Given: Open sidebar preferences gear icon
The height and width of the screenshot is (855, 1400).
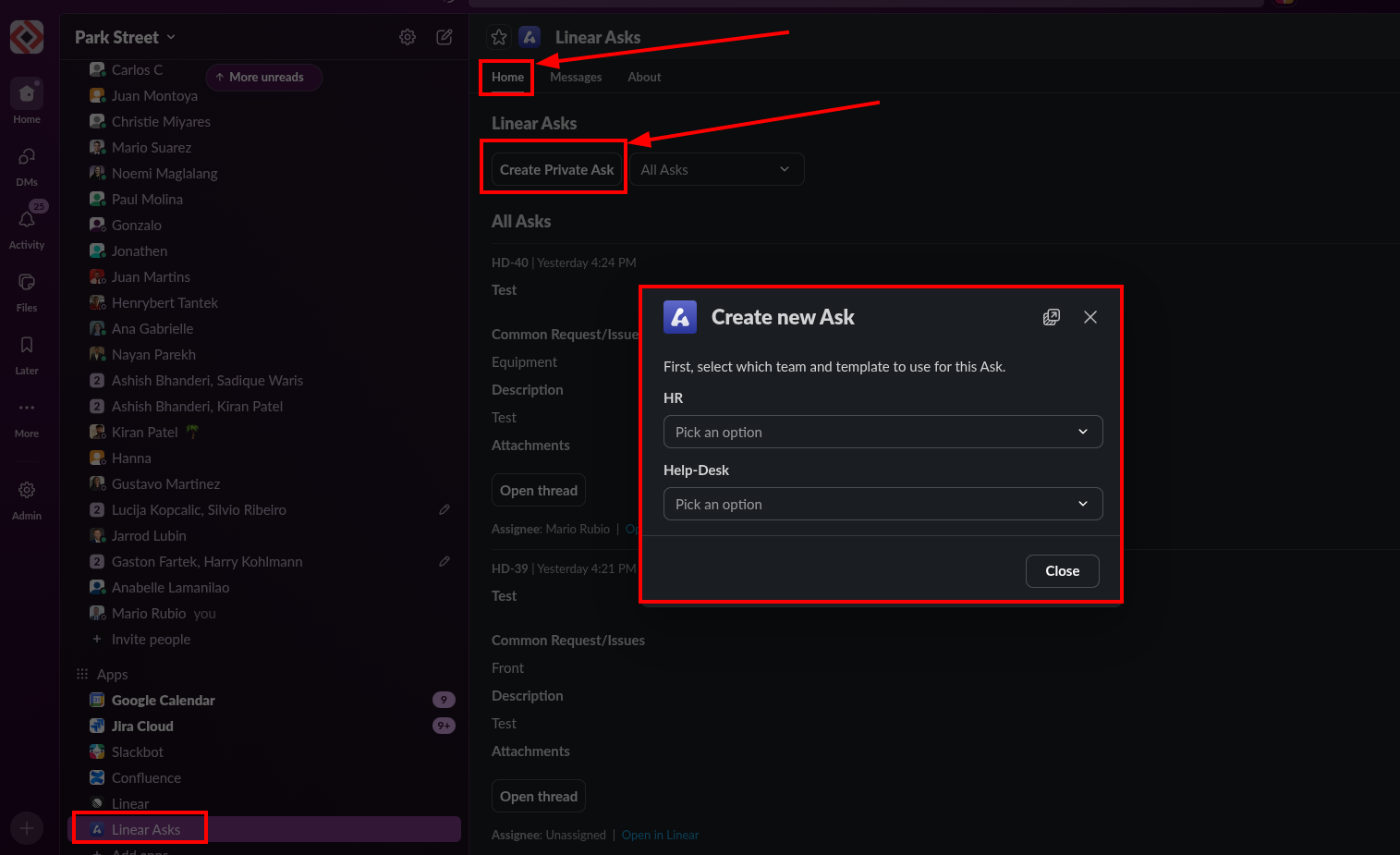Looking at the screenshot, I should pyautogui.click(x=408, y=37).
